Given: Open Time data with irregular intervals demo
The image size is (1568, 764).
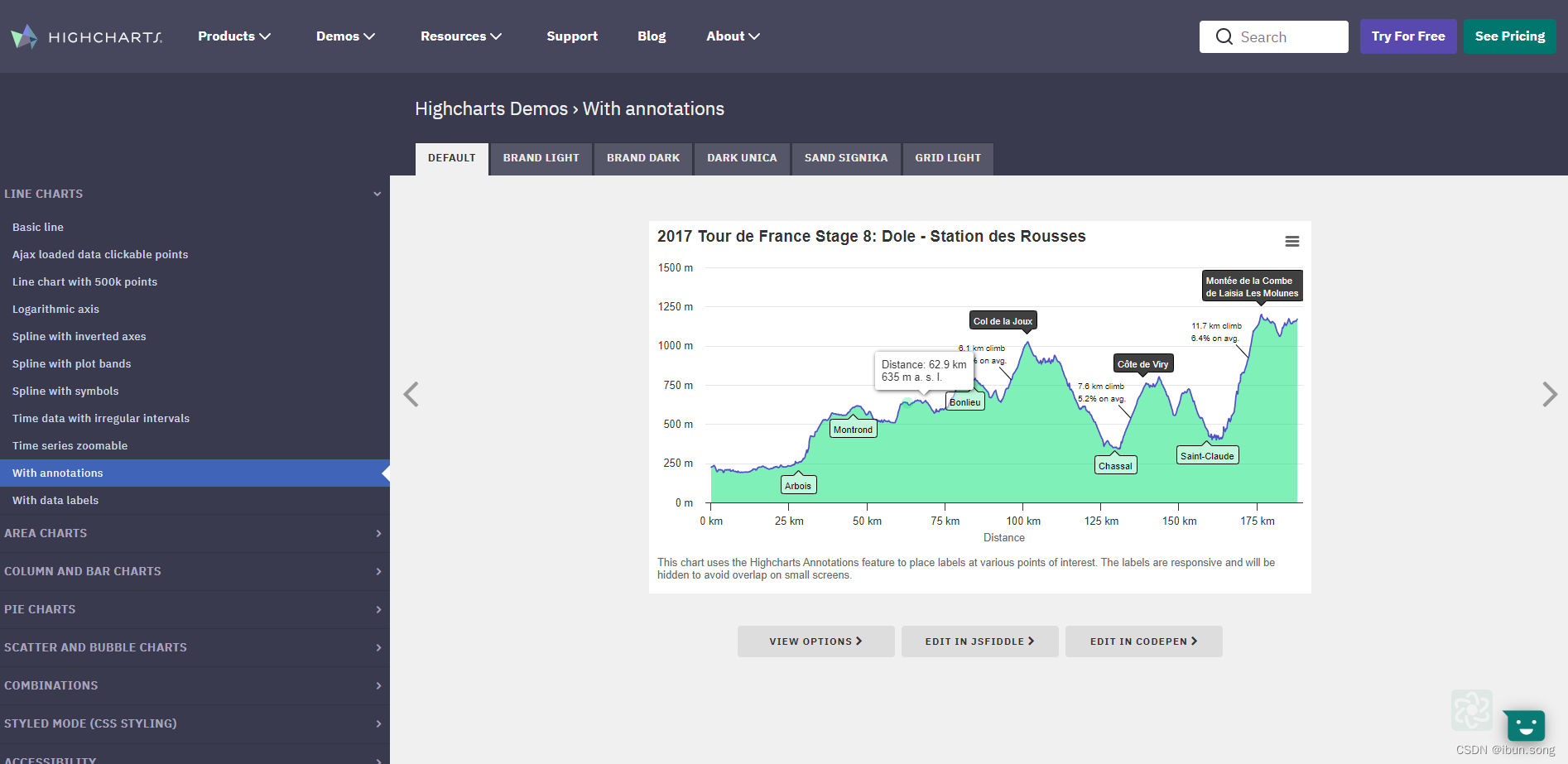Looking at the screenshot, I should coord(101,418).
